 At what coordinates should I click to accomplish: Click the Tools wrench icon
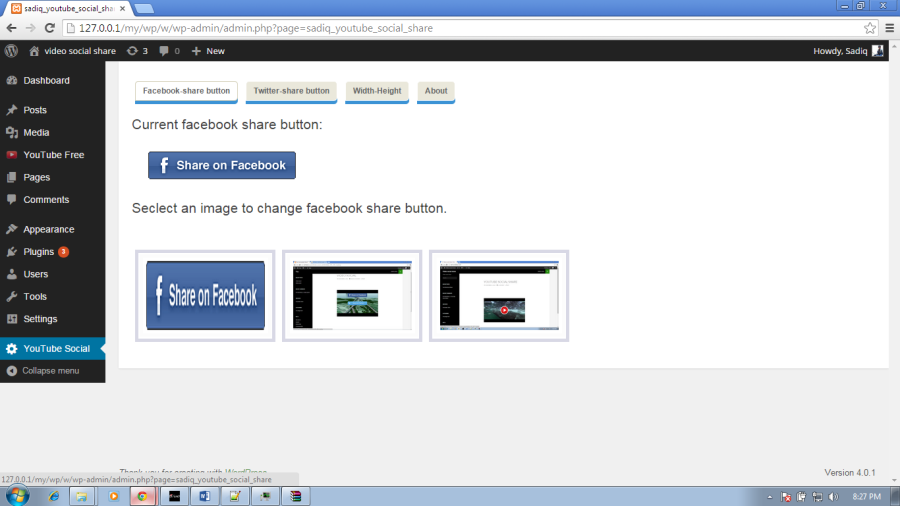pyautogui.click(x=11, y=297)
